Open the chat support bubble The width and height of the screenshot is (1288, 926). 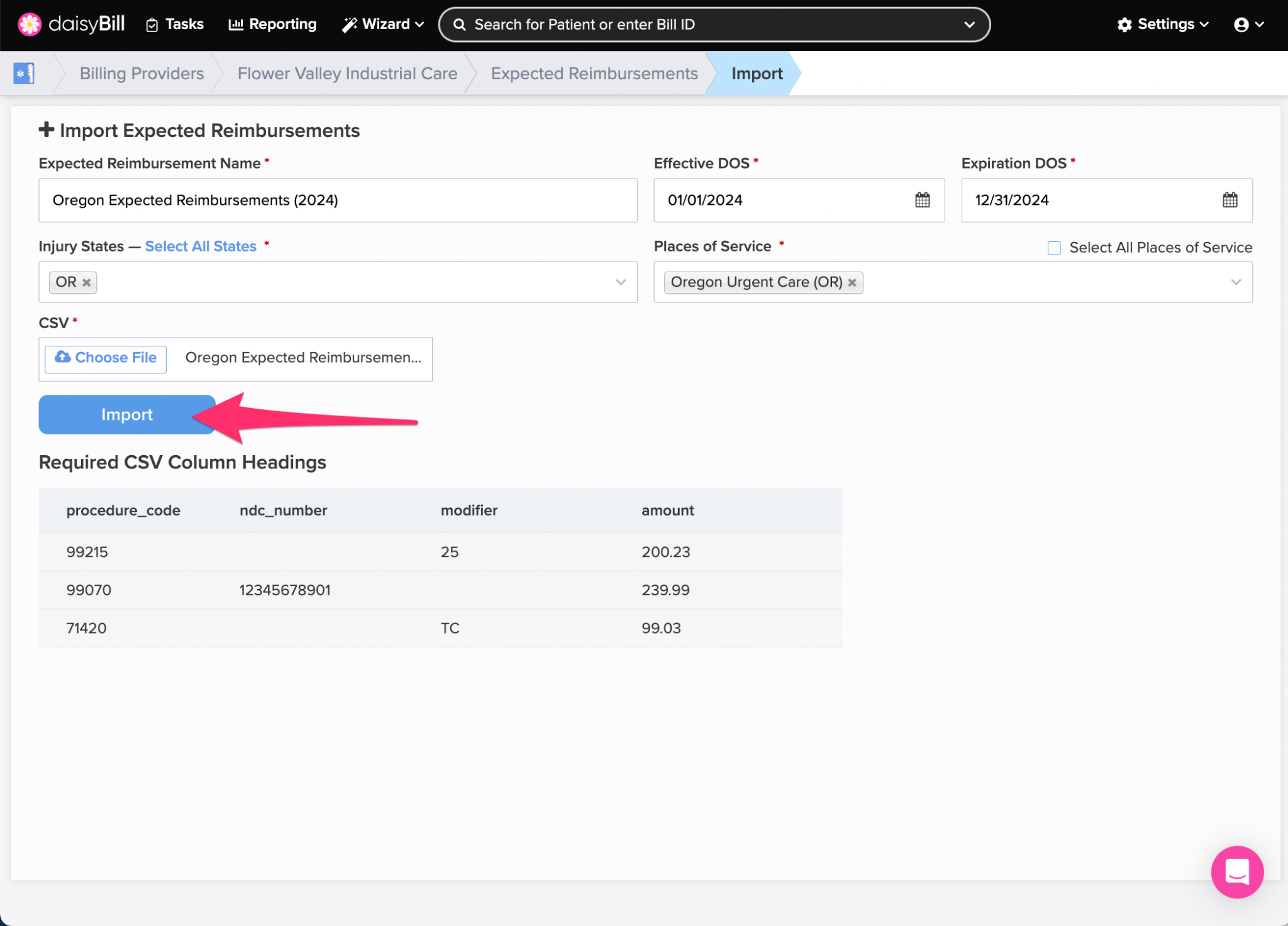(x=1236, y=871)
